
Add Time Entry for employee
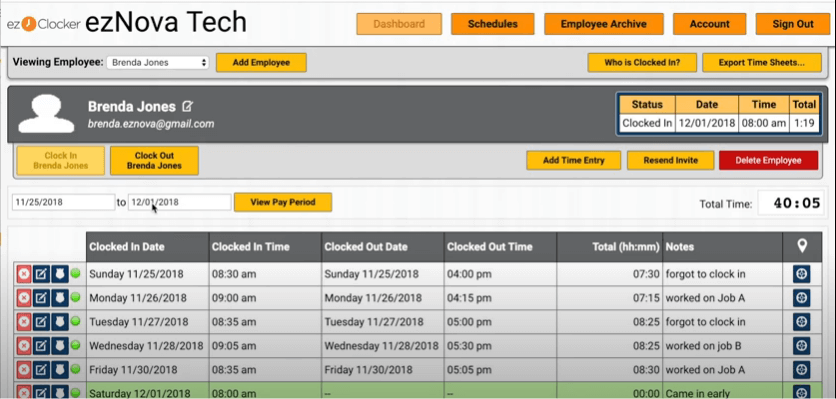(x=573, y=160)
